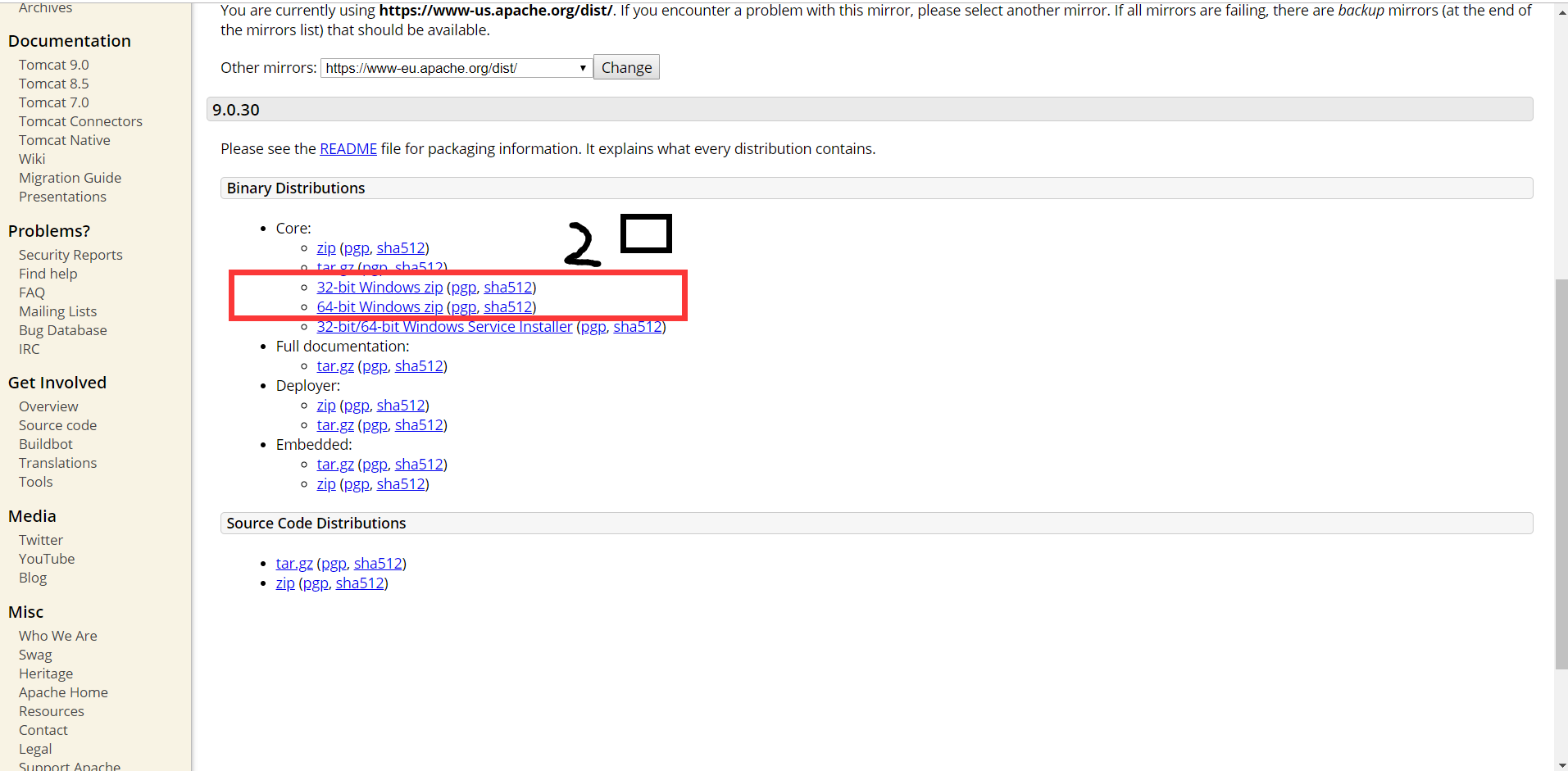Download the Core zip distribution

pyautogui.click(x=326, y=247)
